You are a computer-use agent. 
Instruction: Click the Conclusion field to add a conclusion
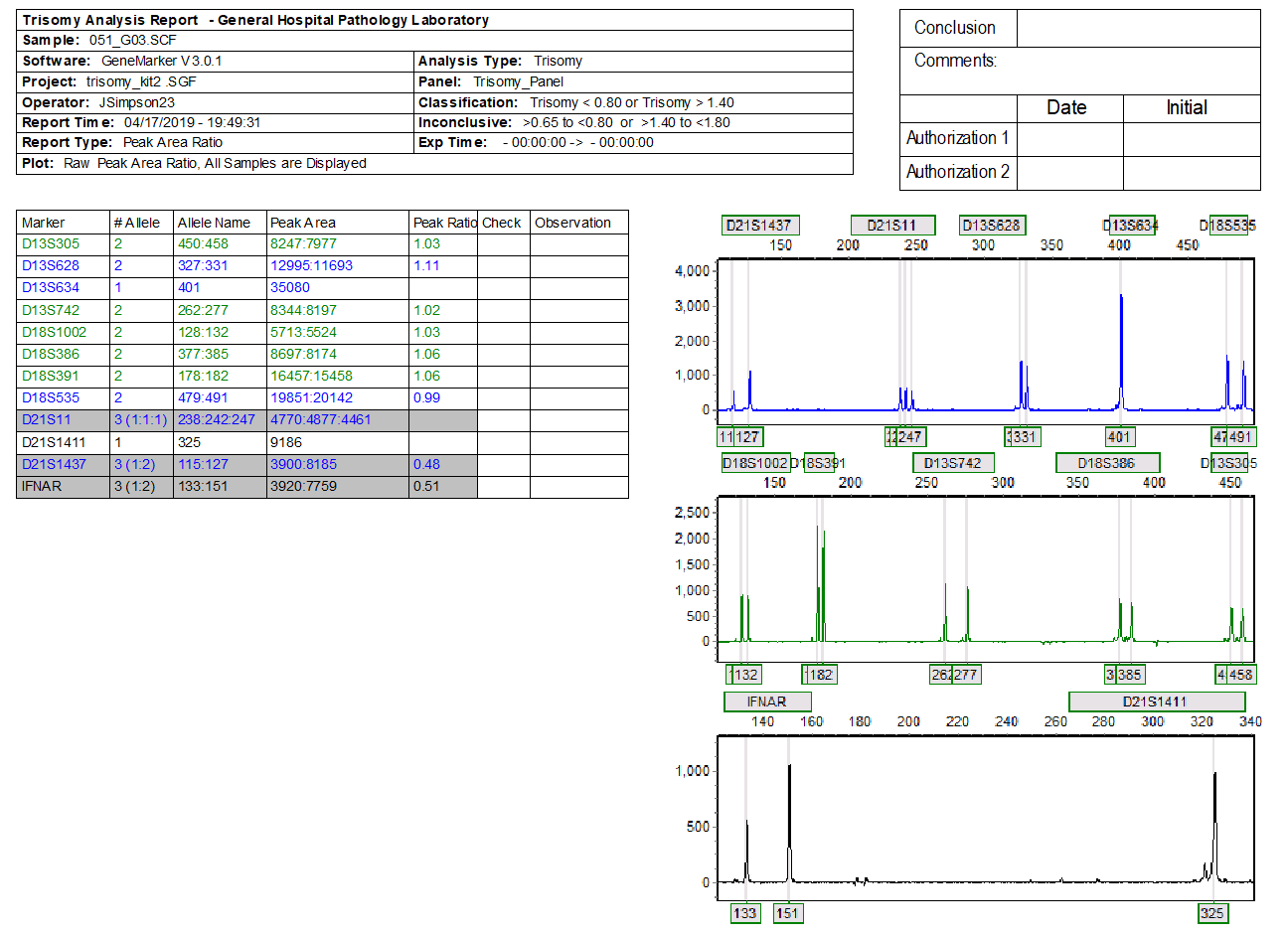pos(1139,28)
